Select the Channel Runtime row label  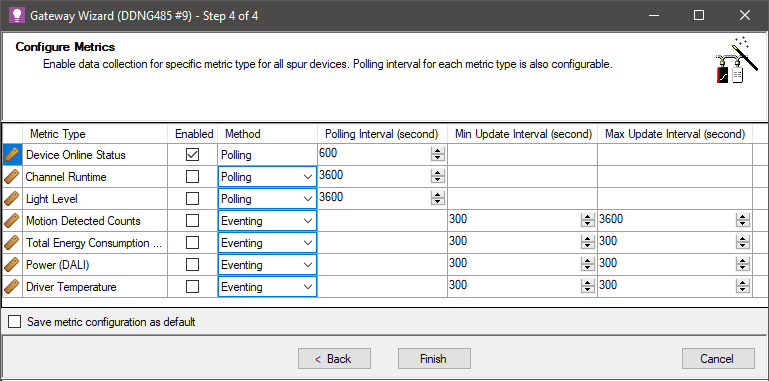point(66,177)
